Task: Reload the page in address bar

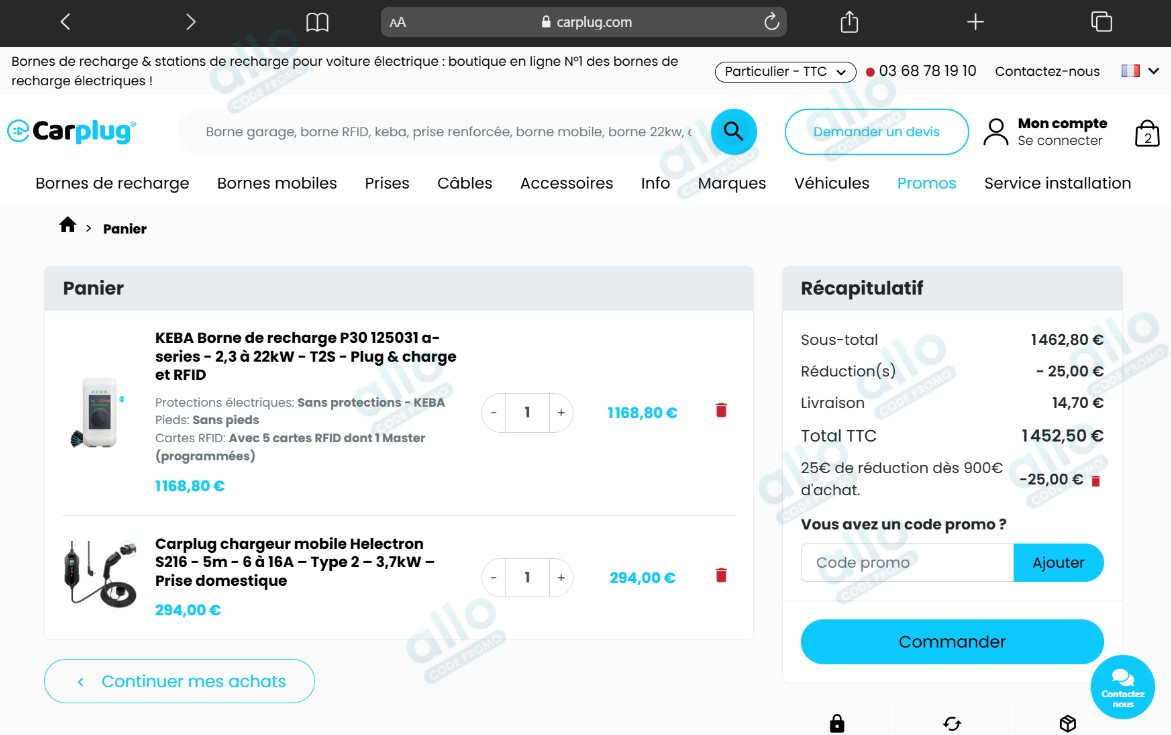Action: pyautogui.click(x=771, y=22)
